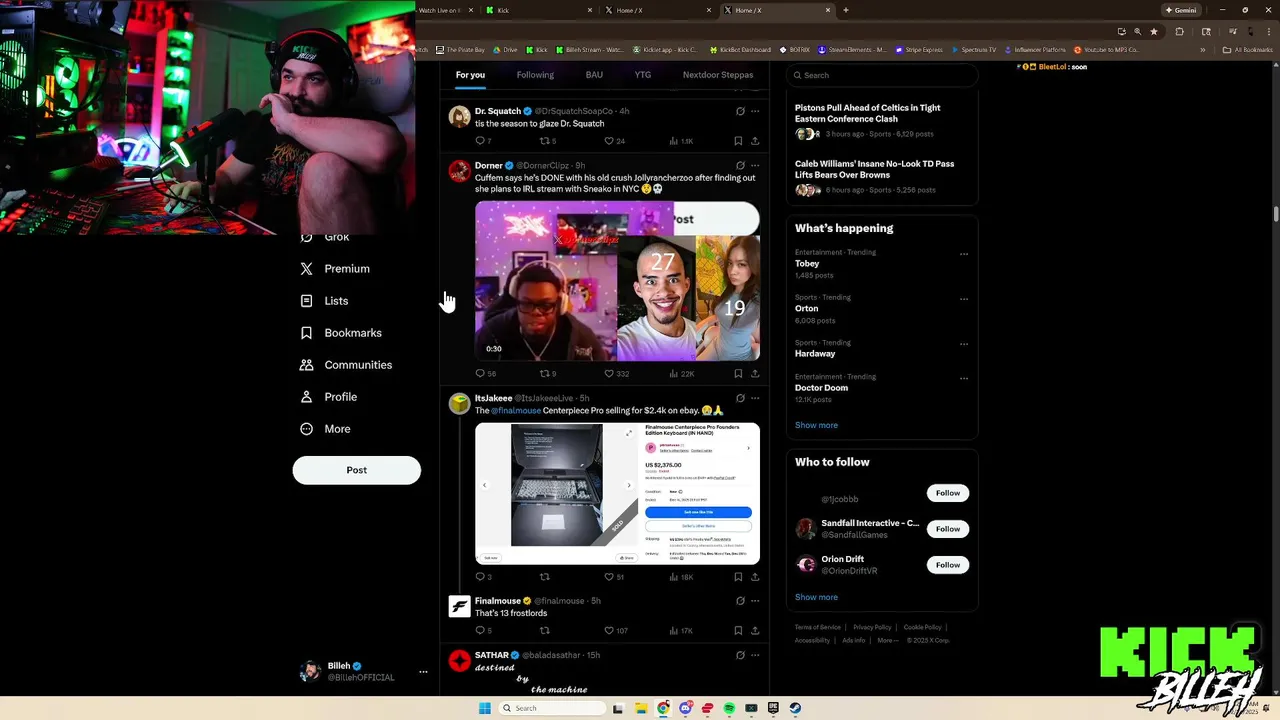
Task: Click the white Post button
Action: click(356, 470)
